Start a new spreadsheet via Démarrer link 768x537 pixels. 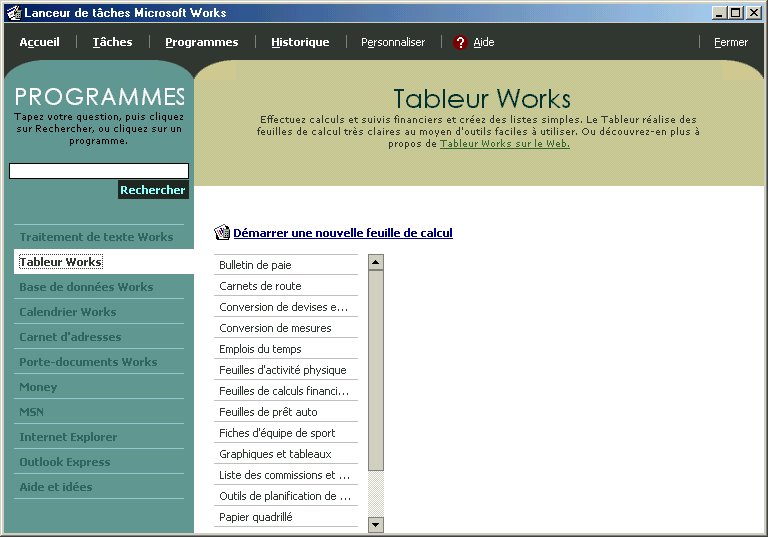click(343, 233)
